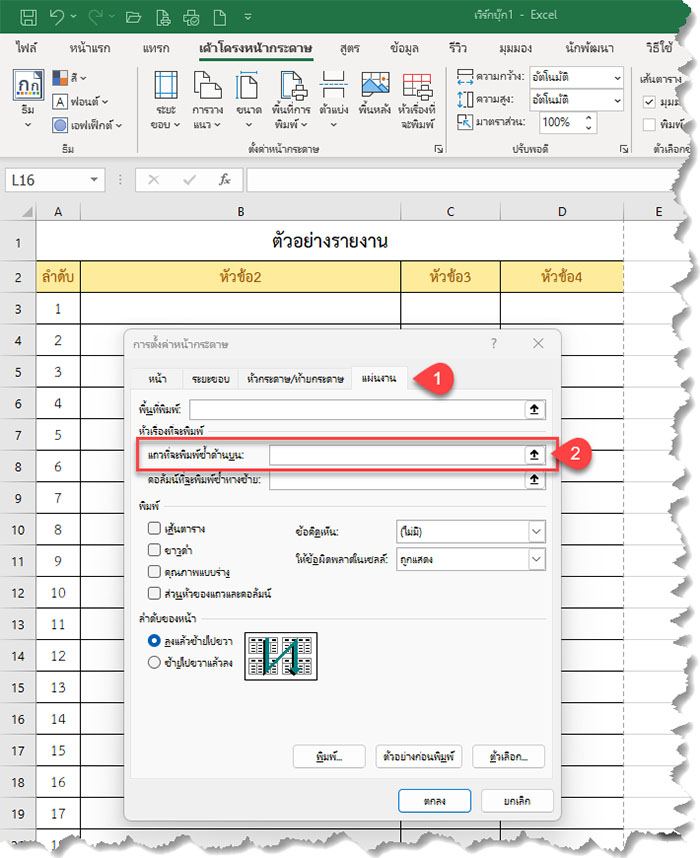This screenshot has height=858, width=700.
Task: Select the 'over, then down' (ข้ามไปขวาแล้วลง) radio button
Action: (x=154, y=661)
